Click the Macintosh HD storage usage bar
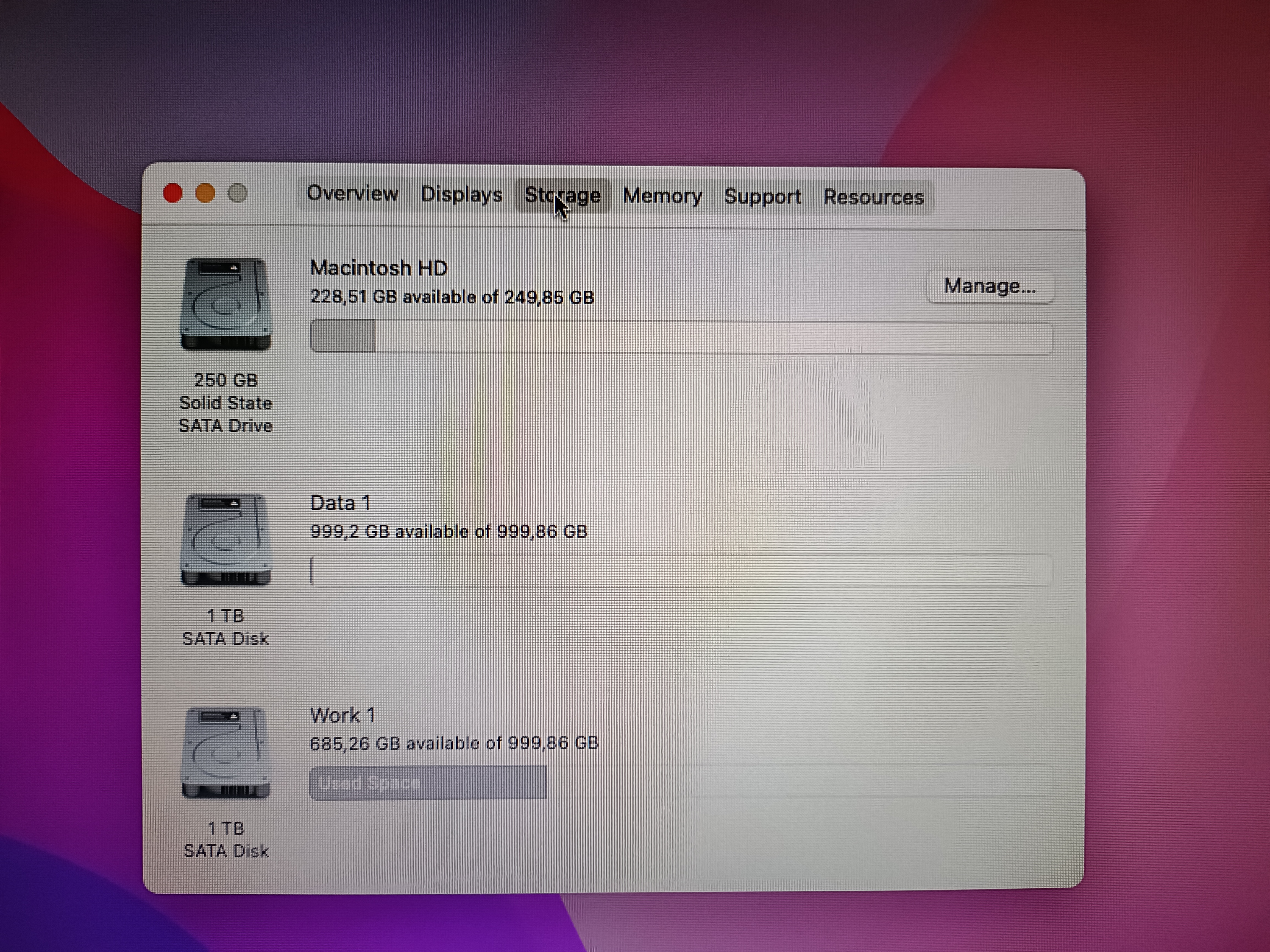1270x952 pixels. [x=681, y=337]
